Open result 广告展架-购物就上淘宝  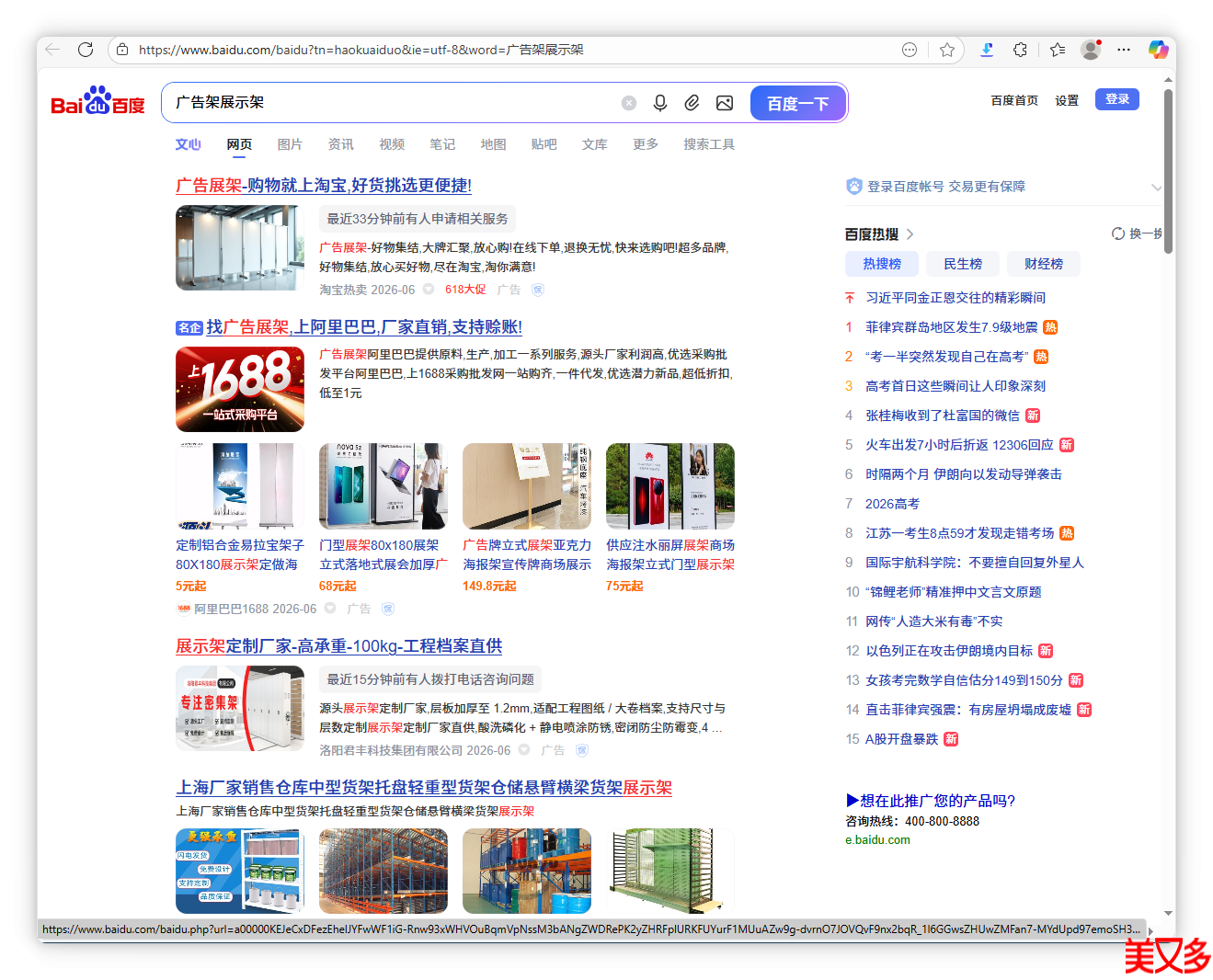pyautogui.click(x=324, y=186)
